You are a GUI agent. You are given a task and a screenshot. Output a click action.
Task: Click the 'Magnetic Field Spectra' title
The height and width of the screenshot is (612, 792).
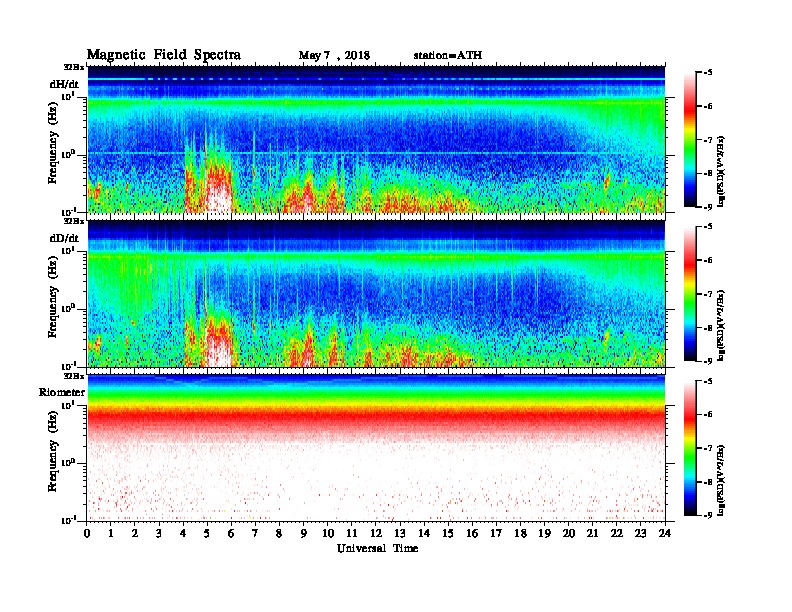point(164,55)
